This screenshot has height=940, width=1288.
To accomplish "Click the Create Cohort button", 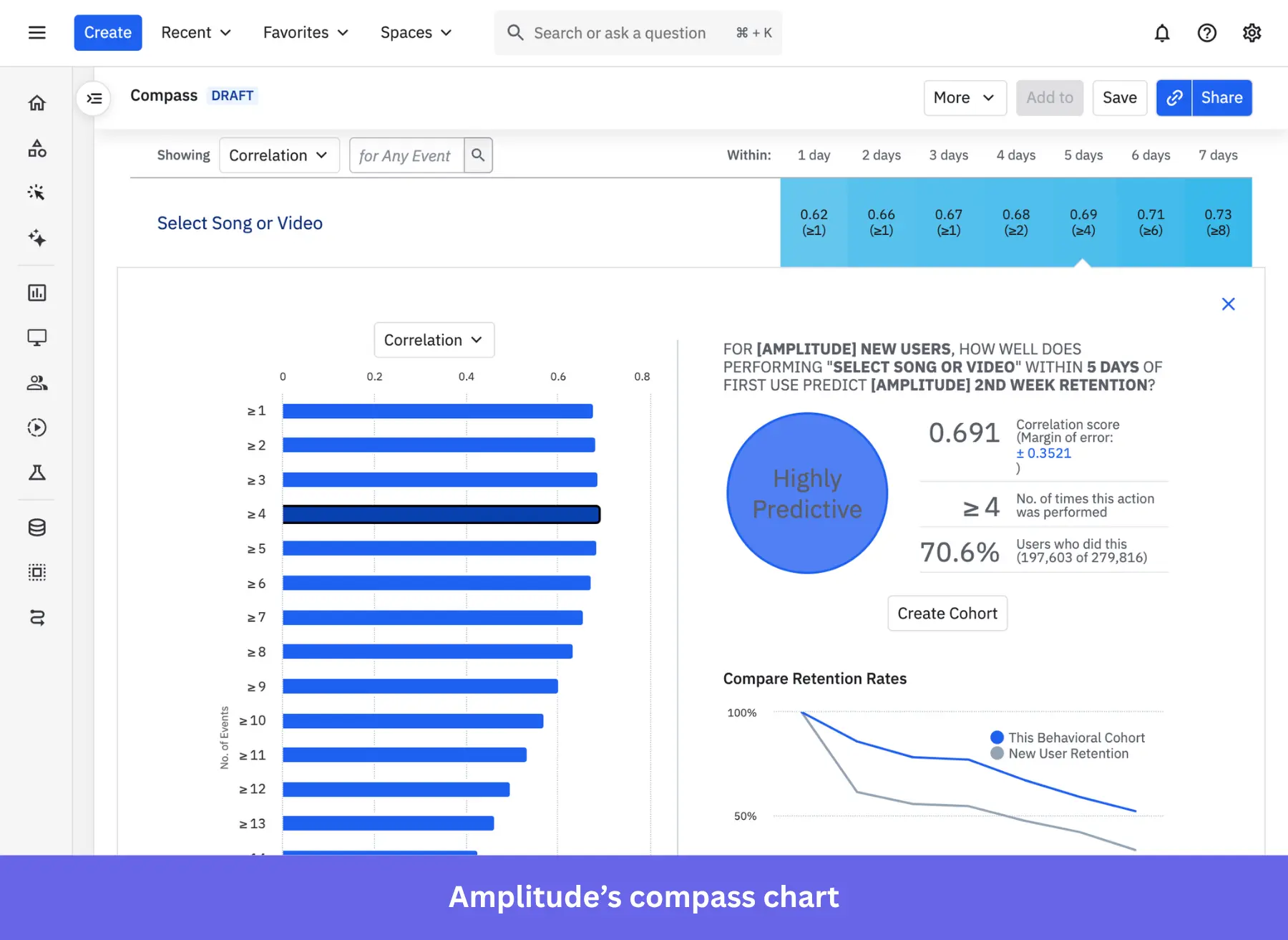I will pos(947,614).
